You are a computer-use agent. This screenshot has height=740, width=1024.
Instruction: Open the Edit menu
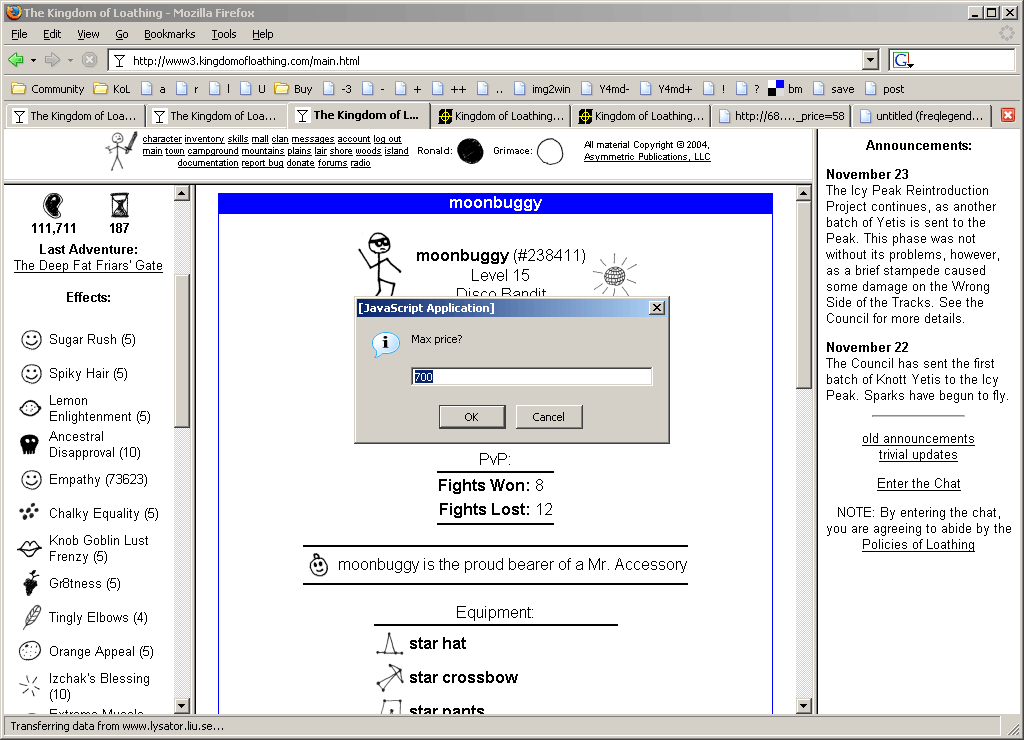coord(52,34)
